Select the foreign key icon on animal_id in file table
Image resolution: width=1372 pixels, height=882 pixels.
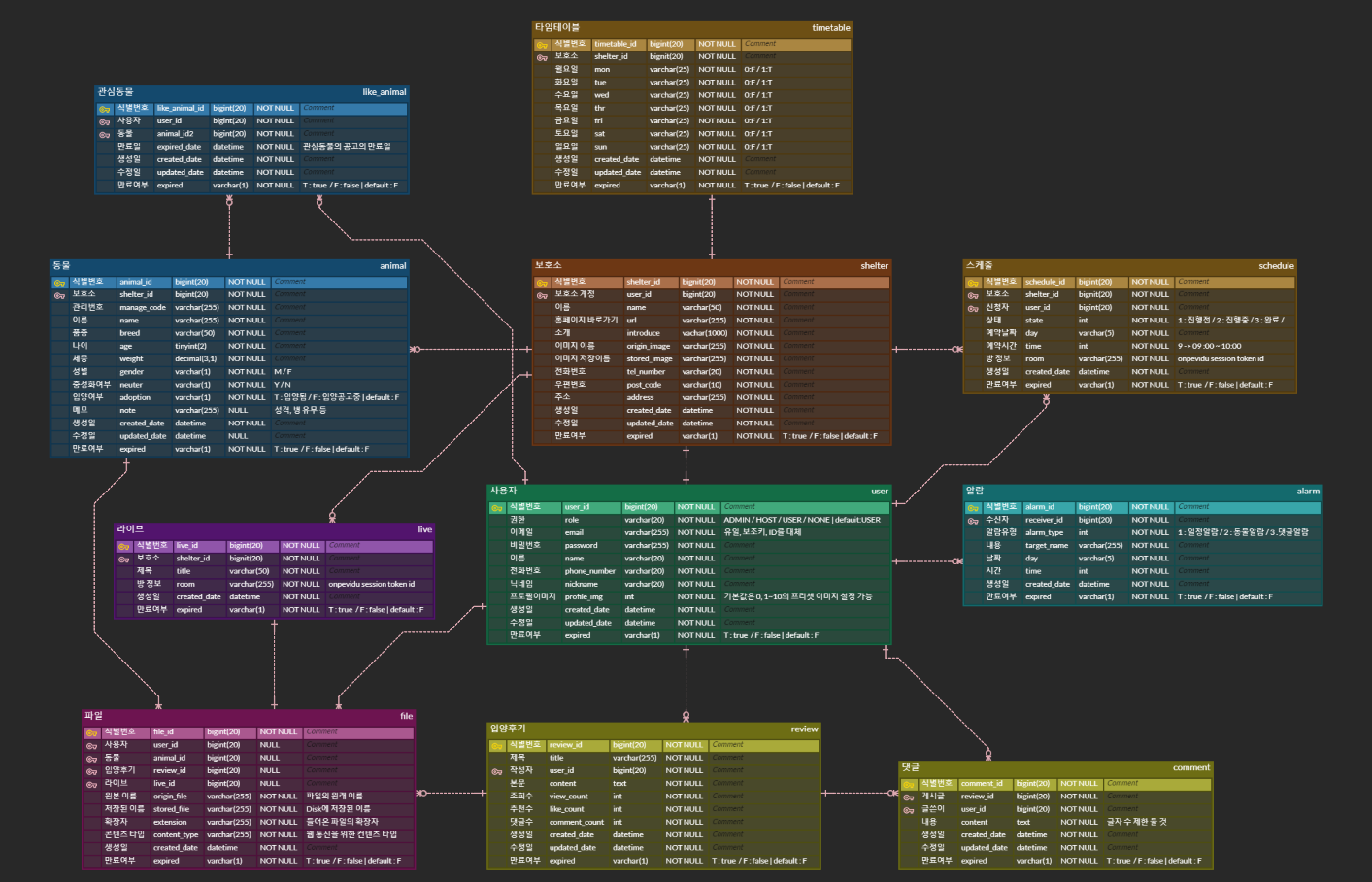92,757
